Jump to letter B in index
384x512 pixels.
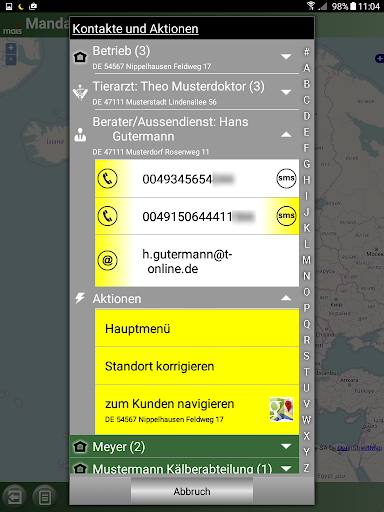coord(306,84)
